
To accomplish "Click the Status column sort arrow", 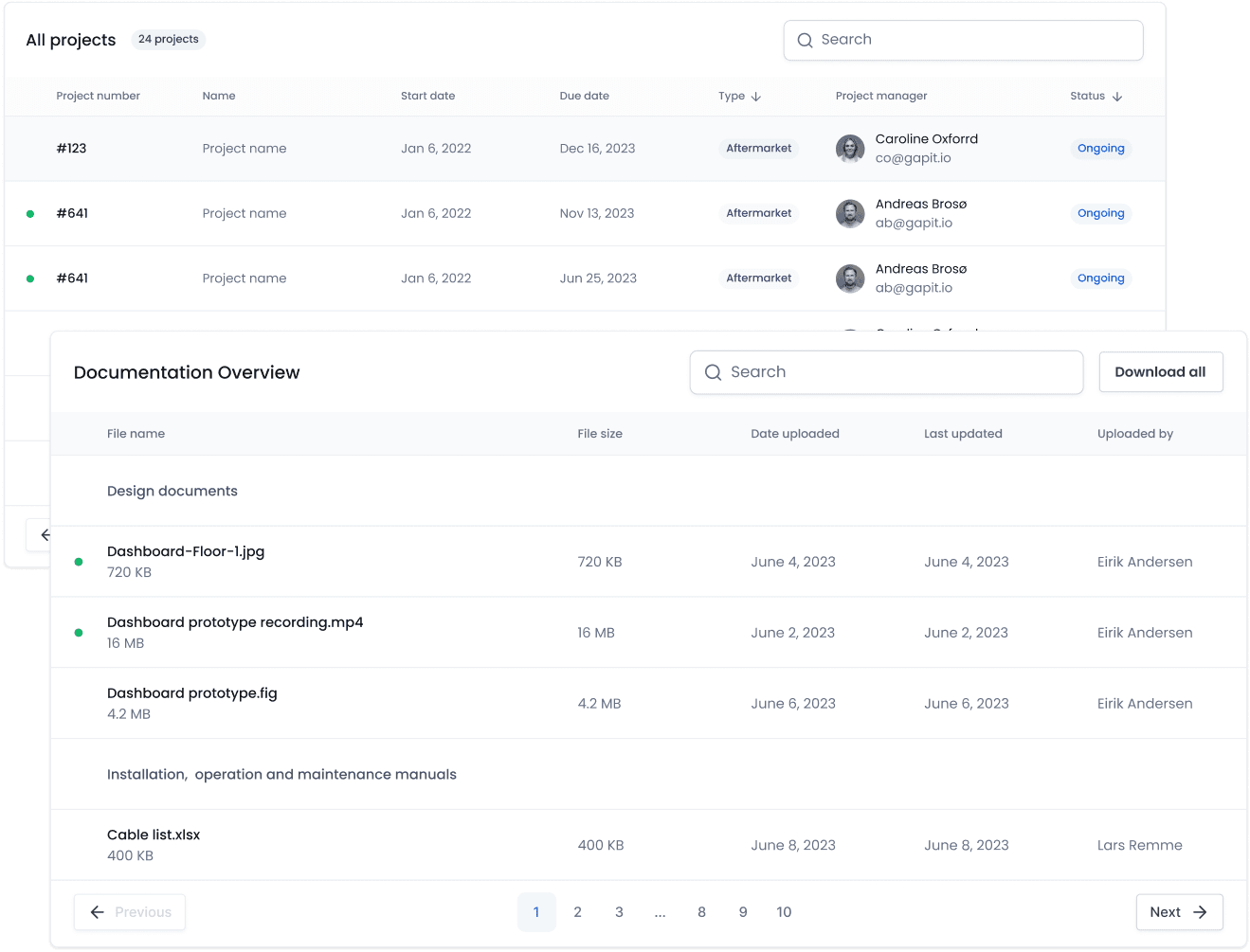I will (x=1117, y=97).
